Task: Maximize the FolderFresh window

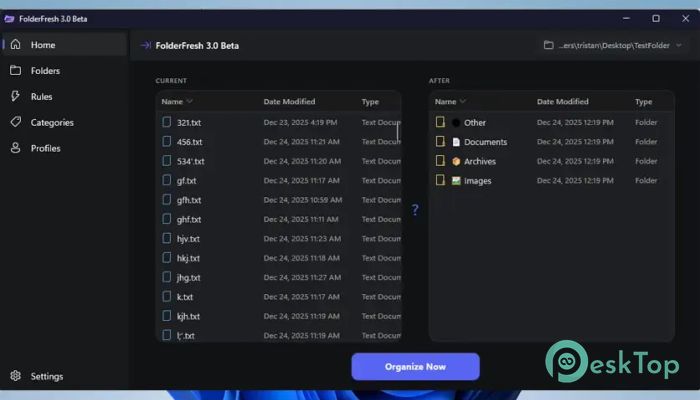Action: pos(656,18)
